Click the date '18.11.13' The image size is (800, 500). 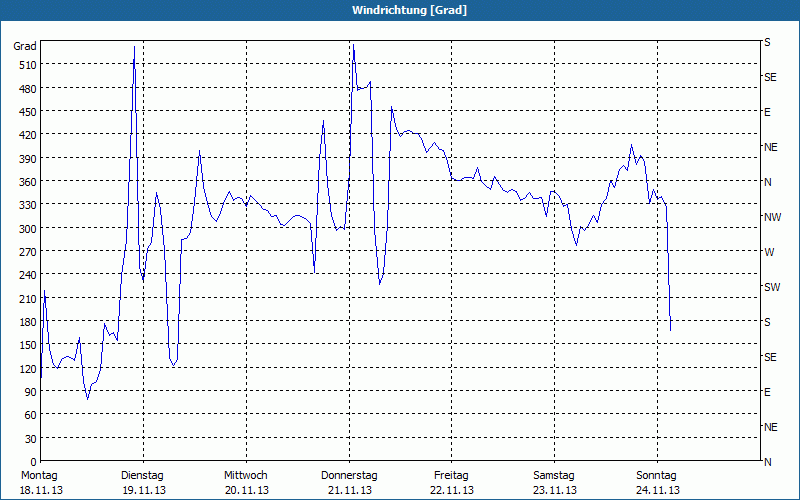pyautogui.click(x=41, y=490)
